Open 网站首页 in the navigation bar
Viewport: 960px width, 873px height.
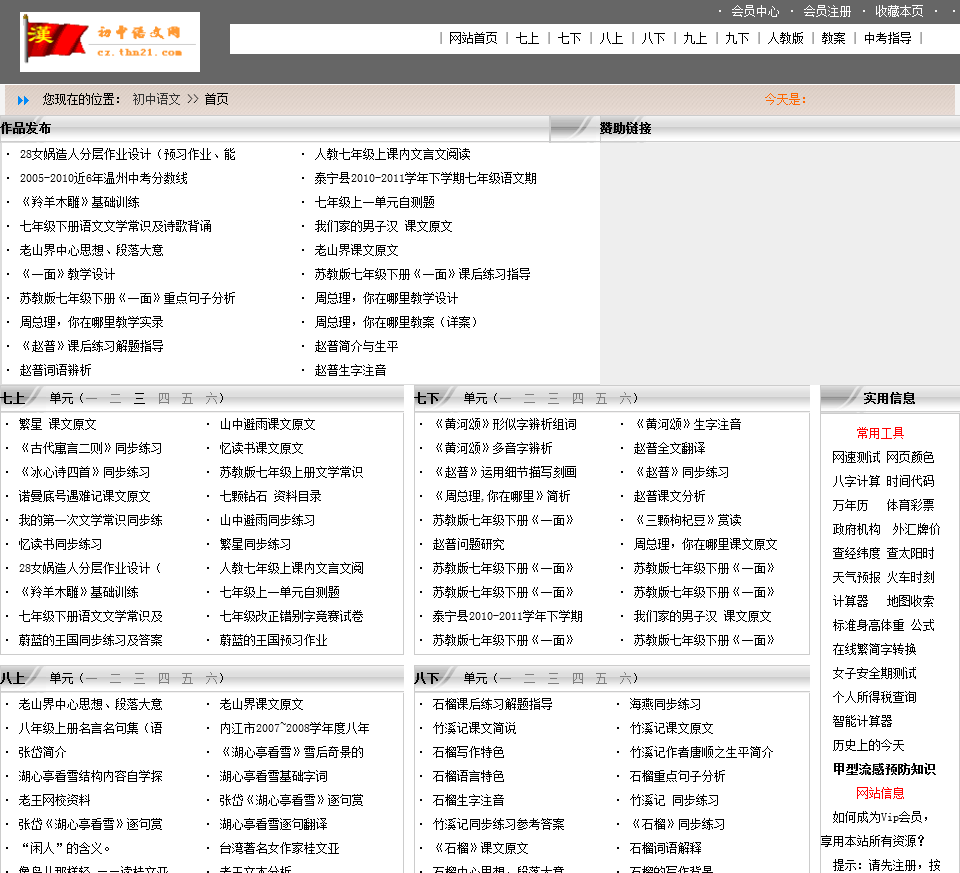(x=473, y=38)
